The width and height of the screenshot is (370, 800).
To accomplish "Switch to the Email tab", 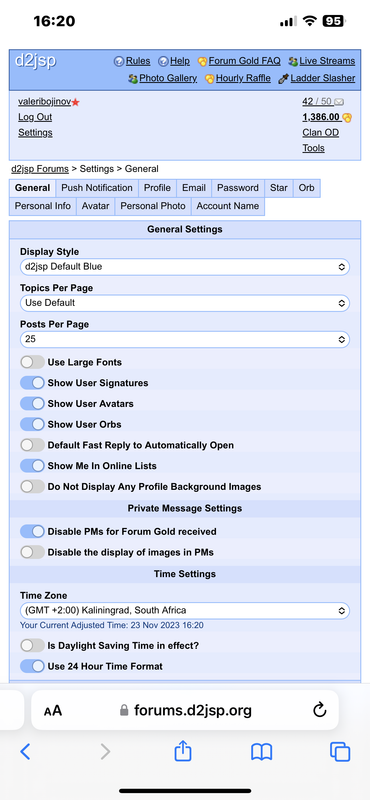I will click(194, 188).
